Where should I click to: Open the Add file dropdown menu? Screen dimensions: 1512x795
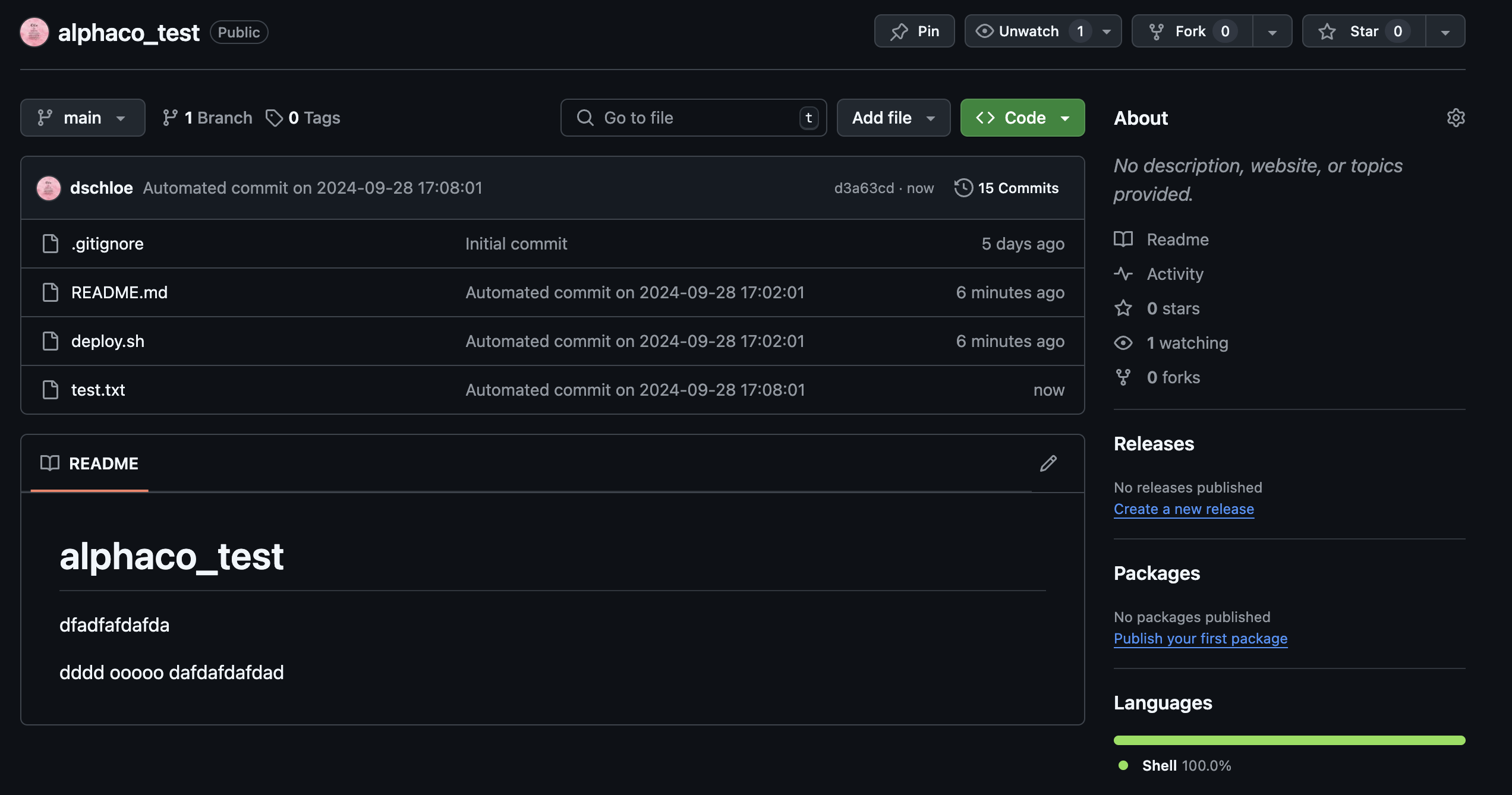(x=893, y=118)
